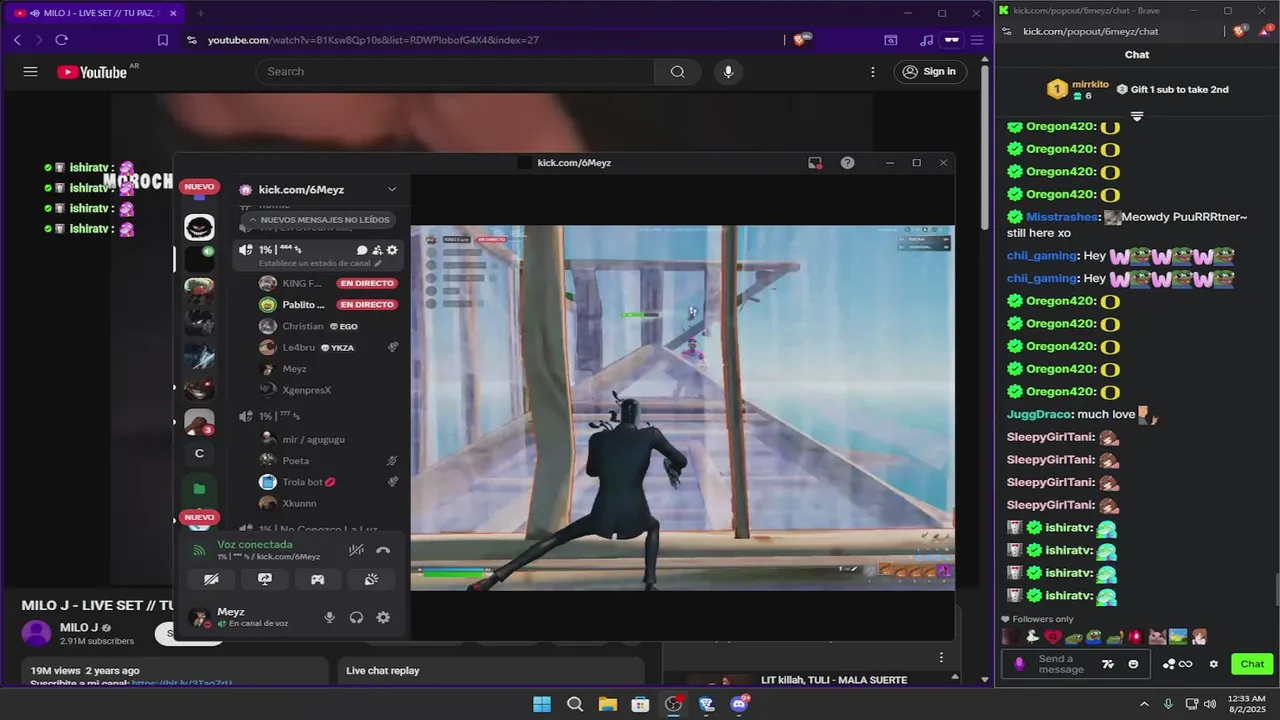Focus the Send a message field
The height and width of the screenshot is (720, 1280).
1061,664
